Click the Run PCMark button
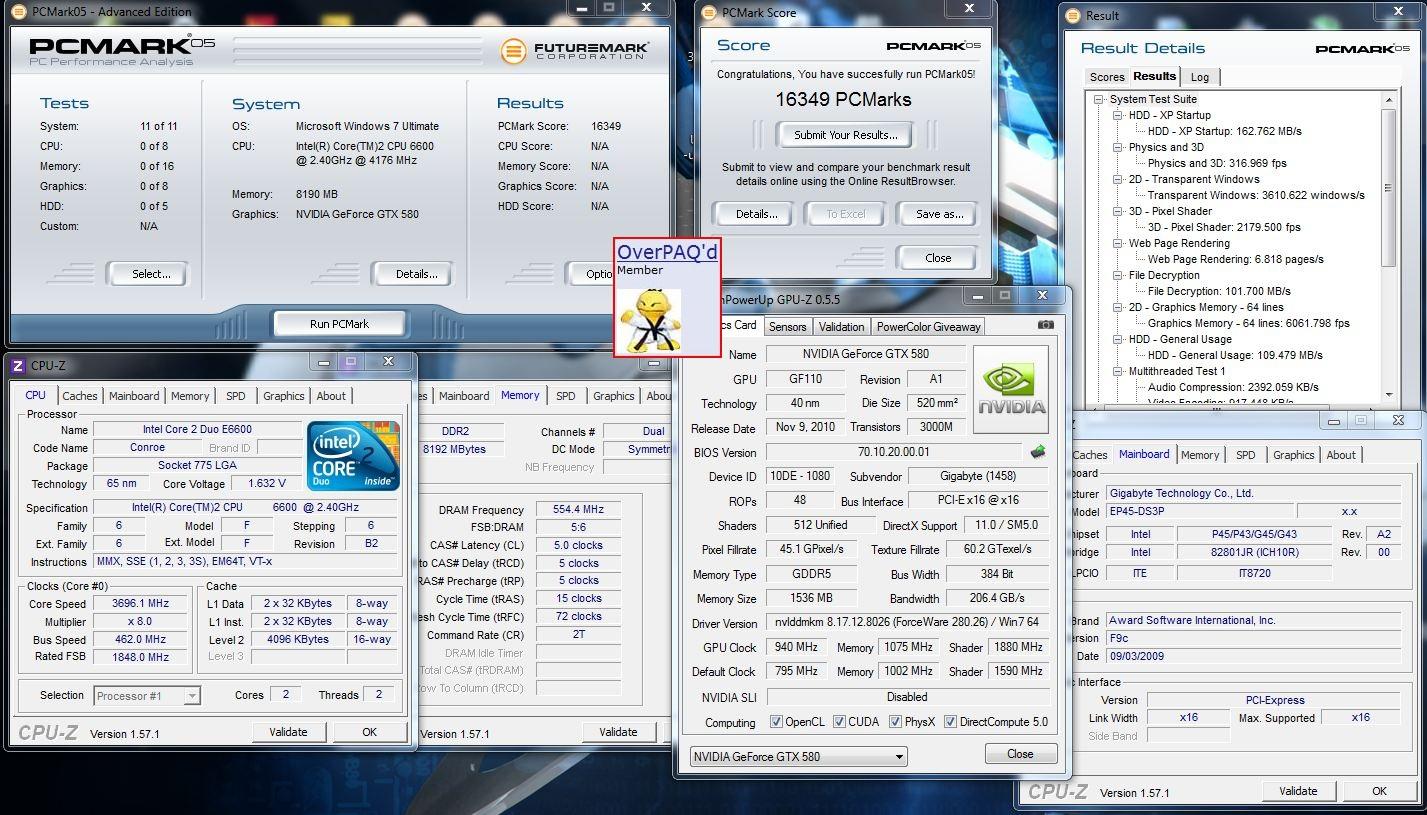The height and width of the screenshot is (815, 1427). [339, 324]
